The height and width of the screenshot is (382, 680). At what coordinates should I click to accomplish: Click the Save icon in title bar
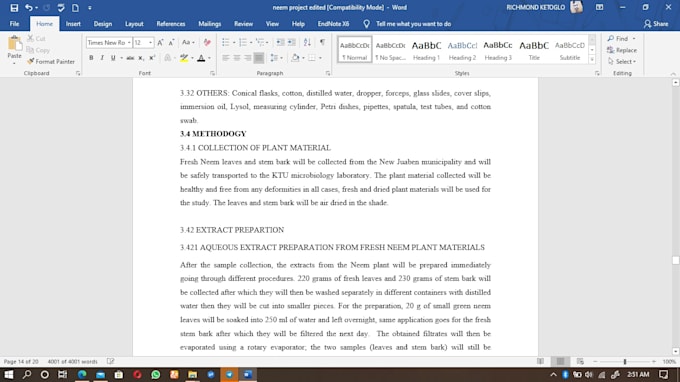click(x=14, y=8)
